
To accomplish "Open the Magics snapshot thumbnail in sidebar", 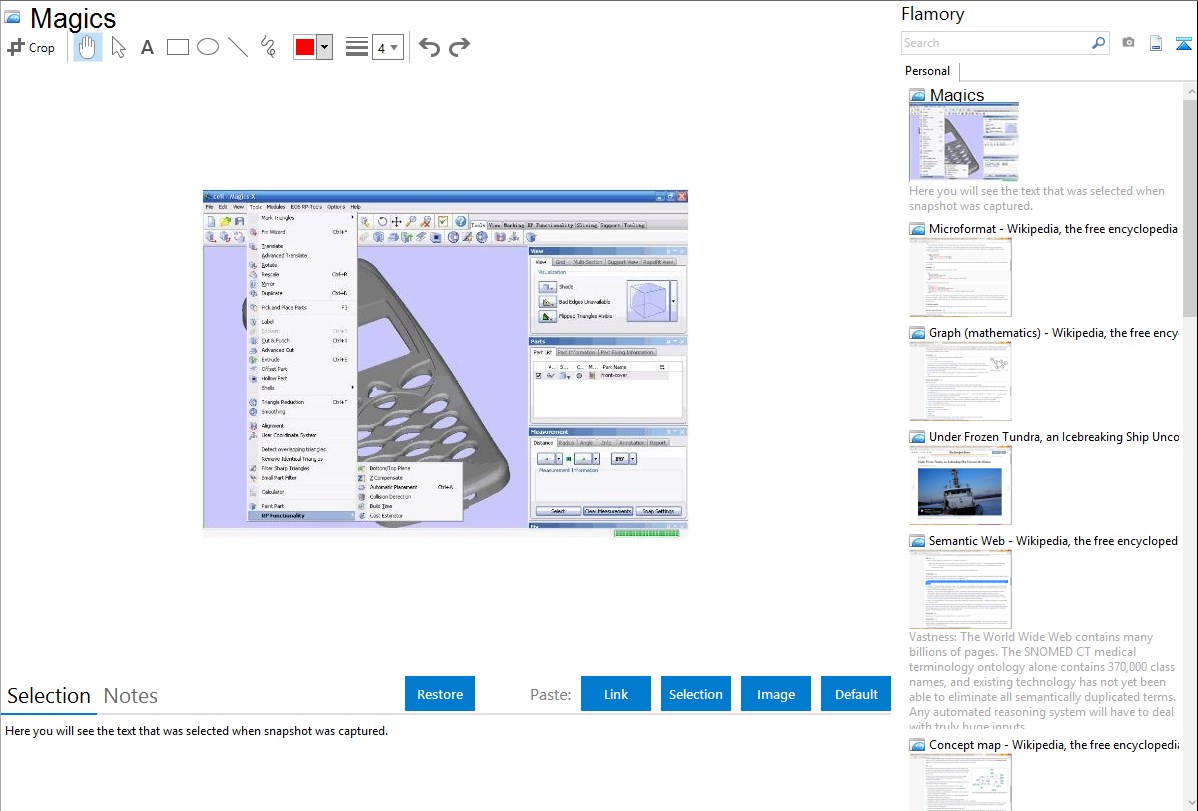I will [963, 142].
